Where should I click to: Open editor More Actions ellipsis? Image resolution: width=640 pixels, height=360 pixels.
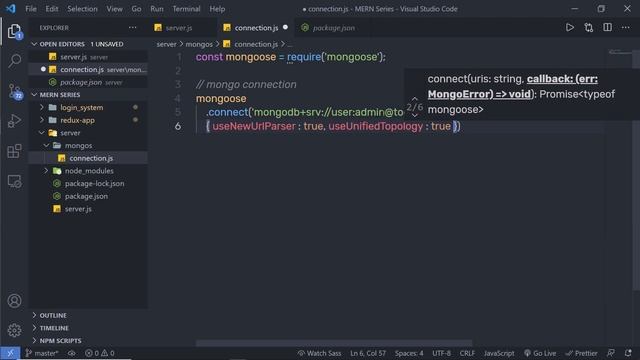(626, 27)
